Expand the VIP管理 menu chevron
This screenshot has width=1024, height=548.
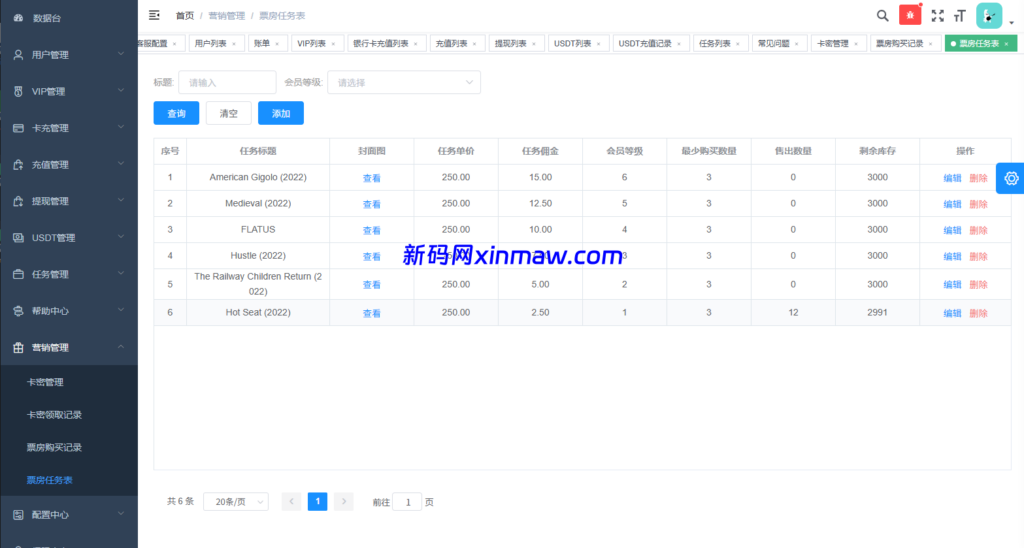[x=121, y=91]
